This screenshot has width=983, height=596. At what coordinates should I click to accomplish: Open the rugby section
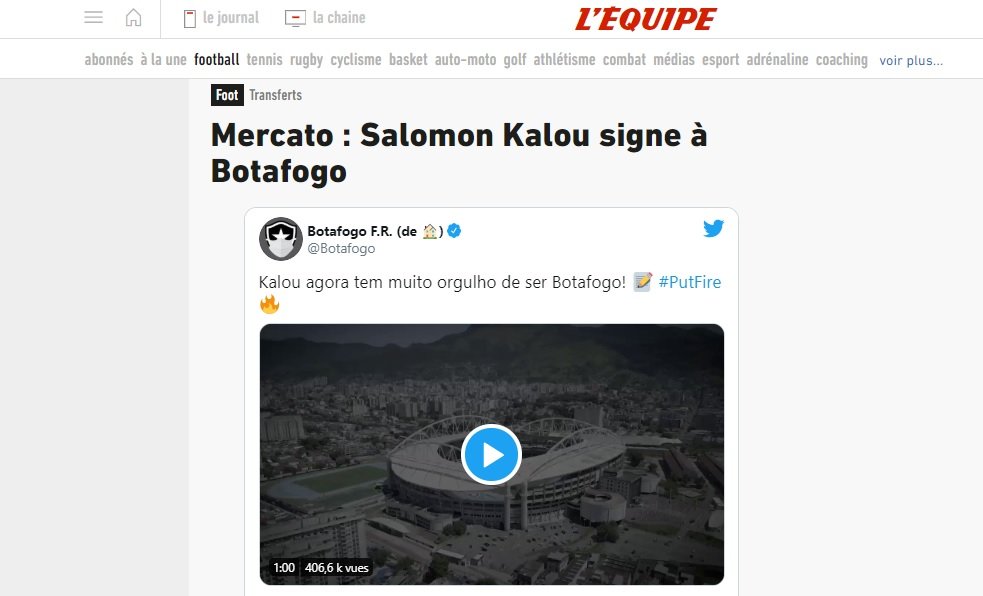click(307, 60)
